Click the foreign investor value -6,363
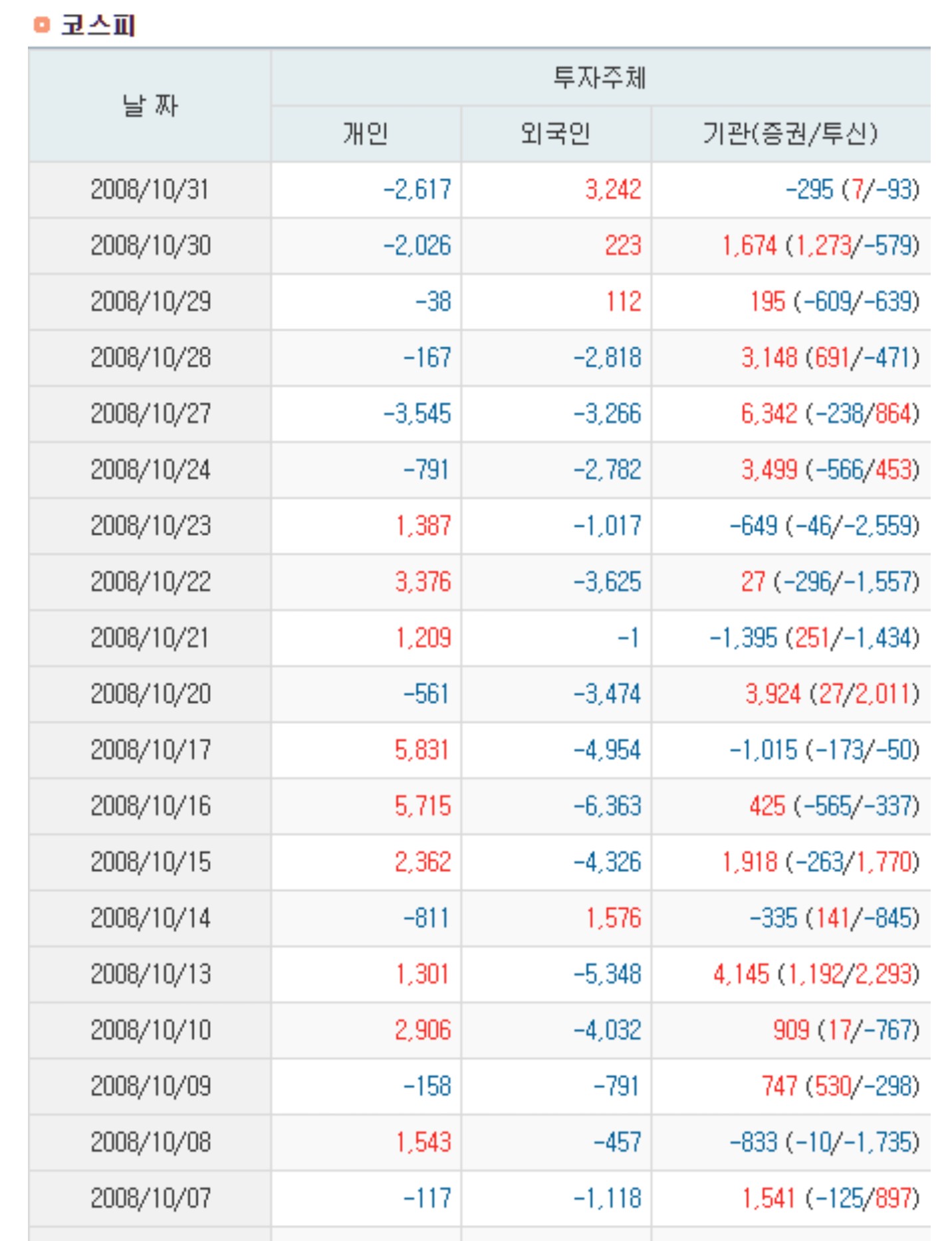 tap(608, 806)
